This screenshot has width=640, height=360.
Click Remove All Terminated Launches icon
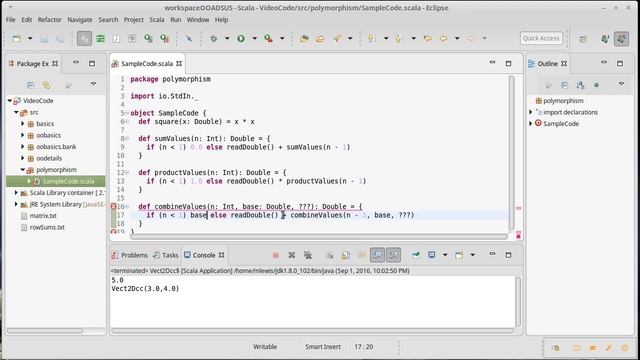pos(308,255)
